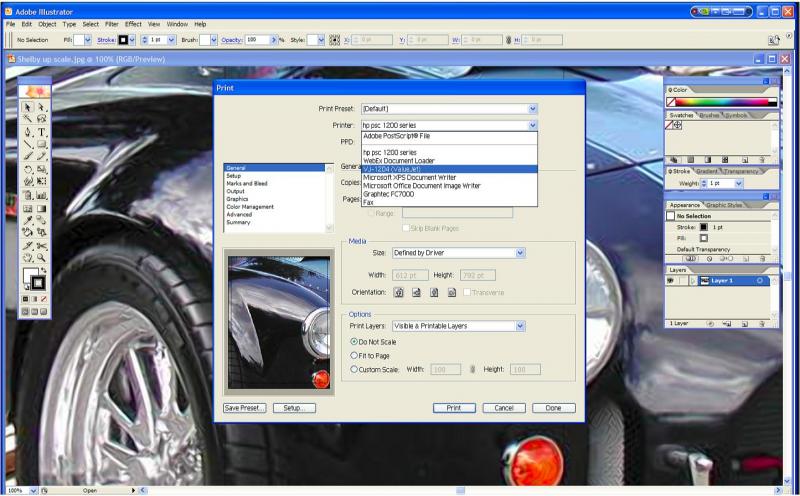This screenshot has height=496, width=800.
Task: Open the Print Preset dropdown
Action: coord(449,109)
